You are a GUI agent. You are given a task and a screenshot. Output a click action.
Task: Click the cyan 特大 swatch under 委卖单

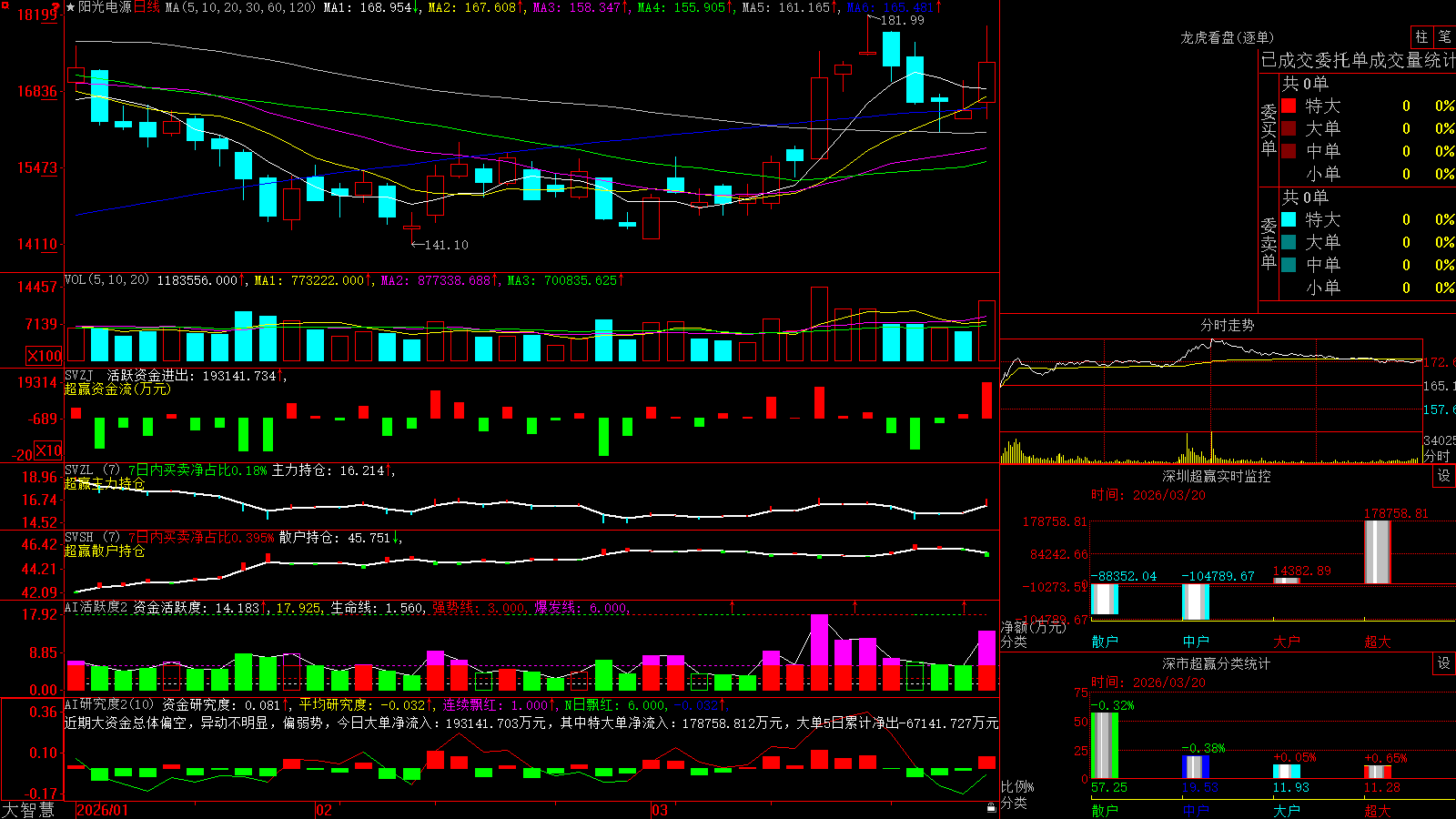click(x=1289, y=219)
